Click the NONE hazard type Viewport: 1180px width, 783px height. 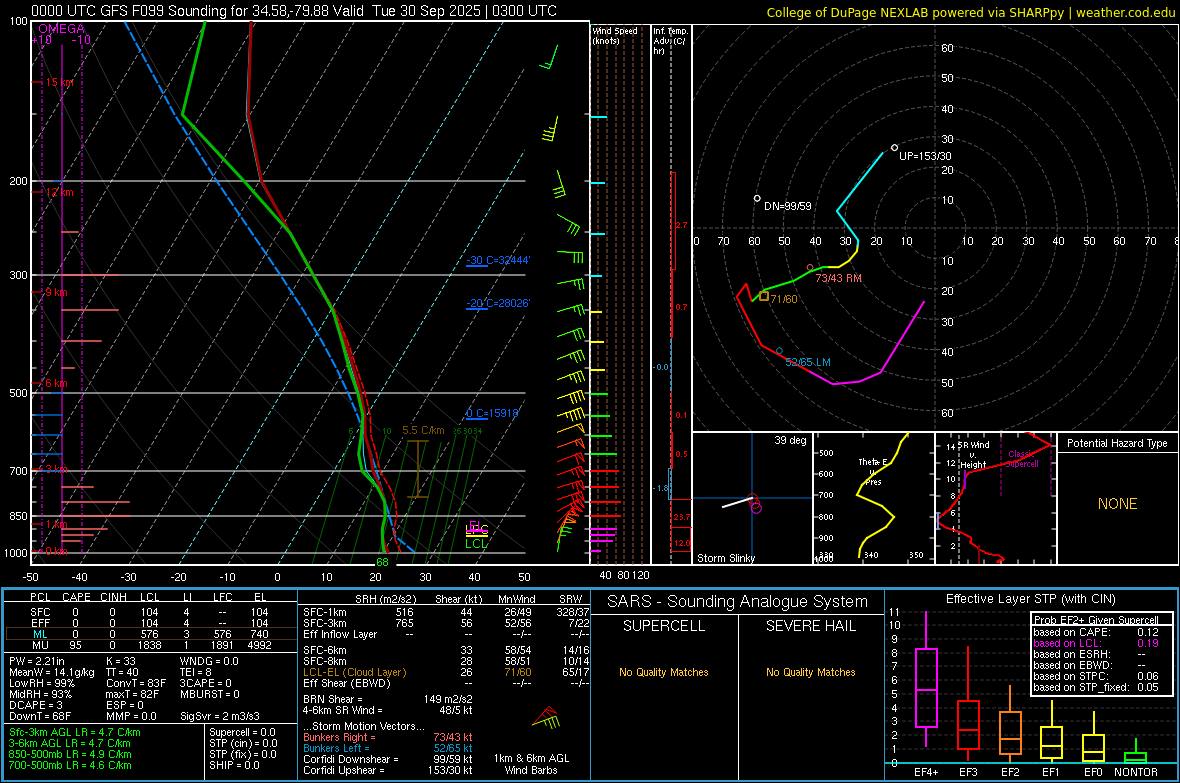coord(1117,504)
